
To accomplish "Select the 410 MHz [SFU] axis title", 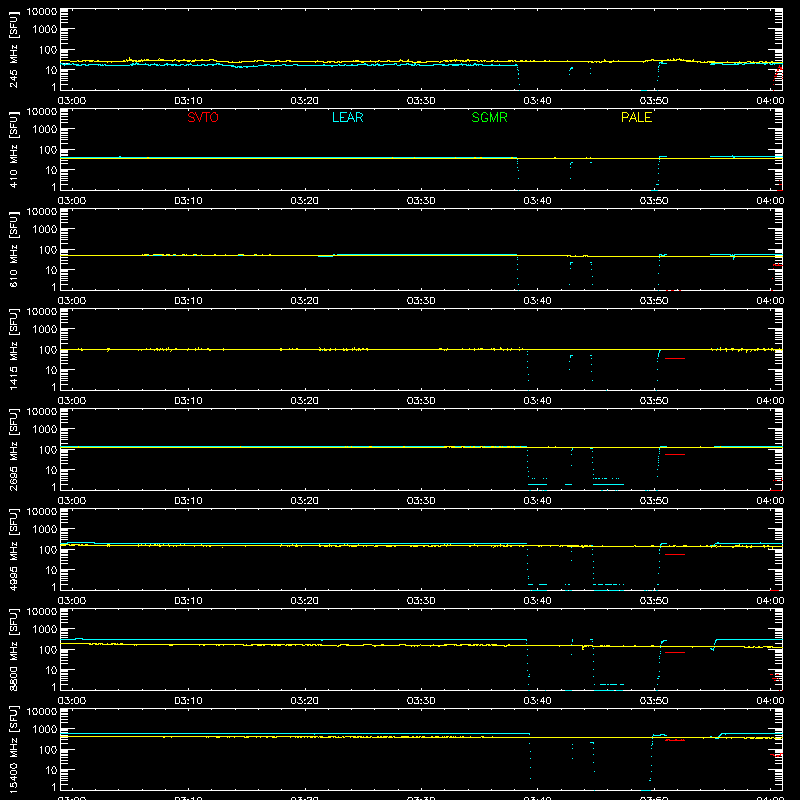I will tap(14, 150).
